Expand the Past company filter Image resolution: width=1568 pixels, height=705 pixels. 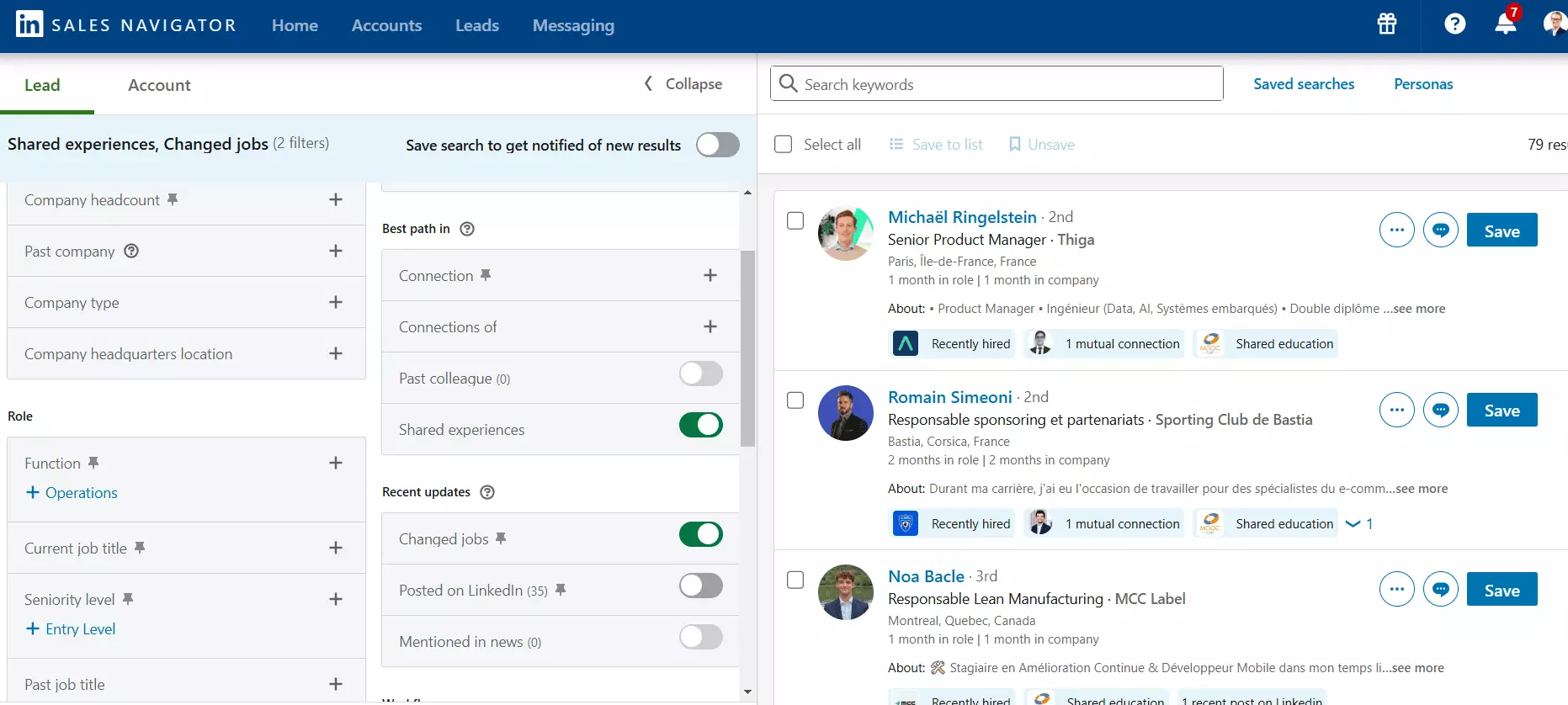336,251
